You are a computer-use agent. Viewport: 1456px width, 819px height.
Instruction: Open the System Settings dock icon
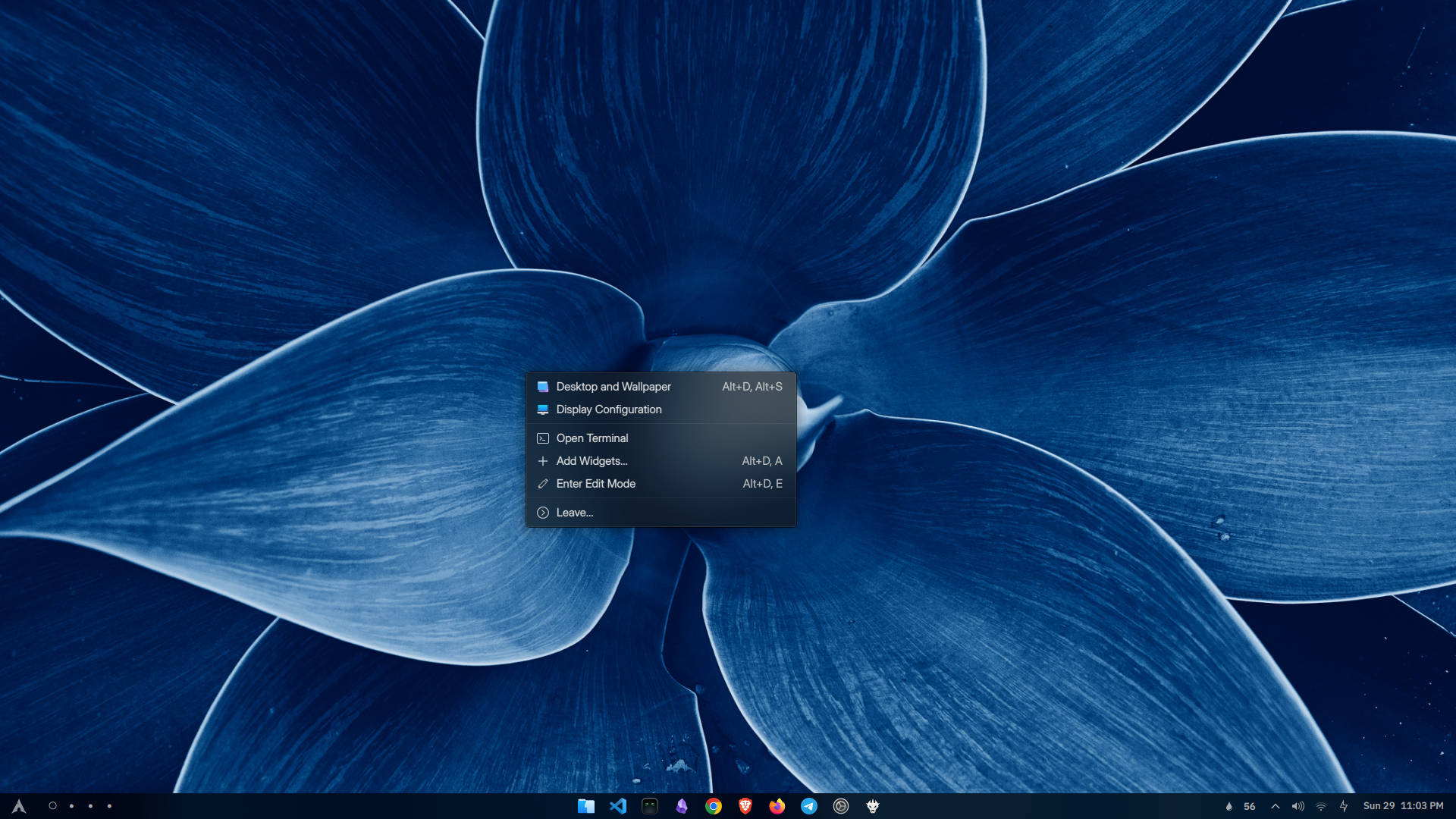pyautogui.click(x=841, y=806)
